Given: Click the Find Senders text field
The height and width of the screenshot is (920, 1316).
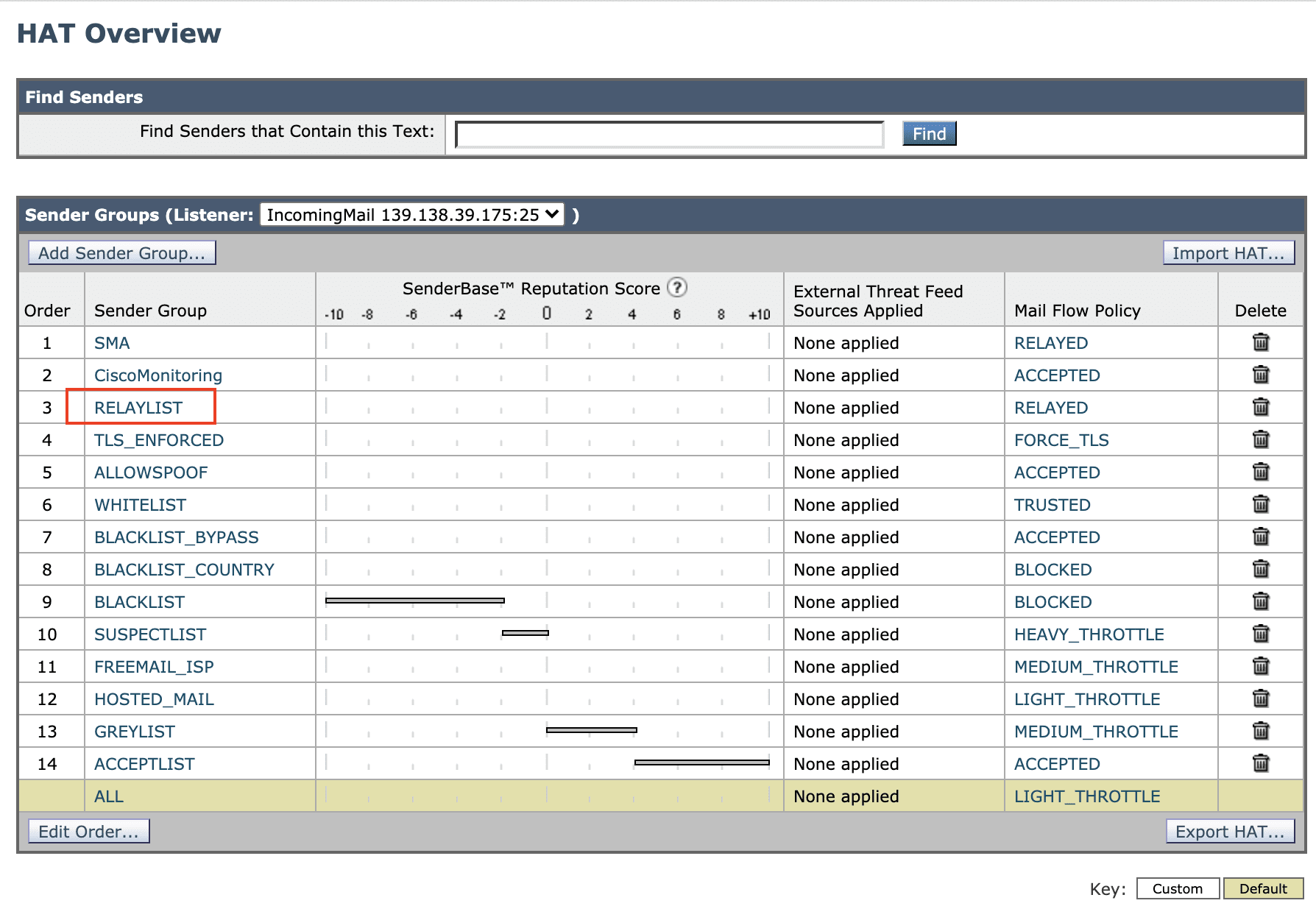Looking at the screenshot, I should point(669,135).
